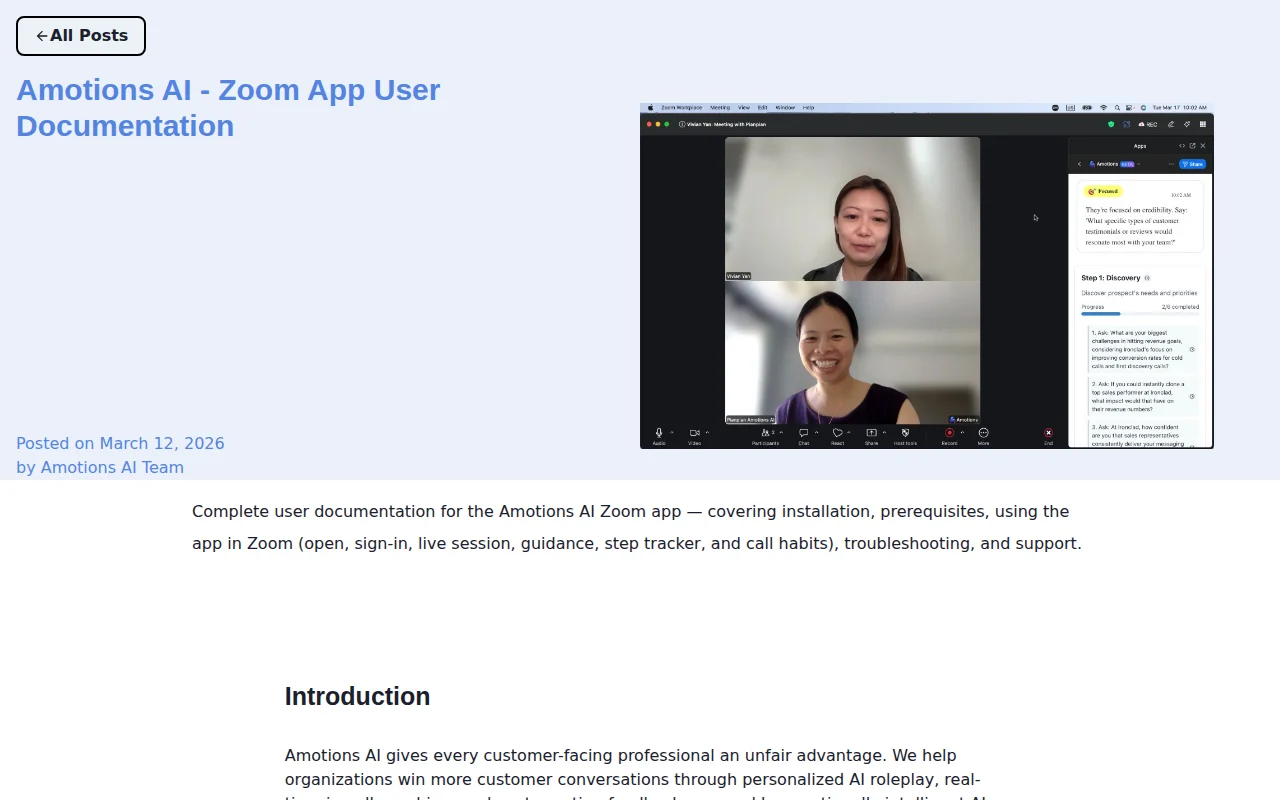Pop out the Apps panel with the external icon
1280x800 pixels.
click(x=1192, y=146)
